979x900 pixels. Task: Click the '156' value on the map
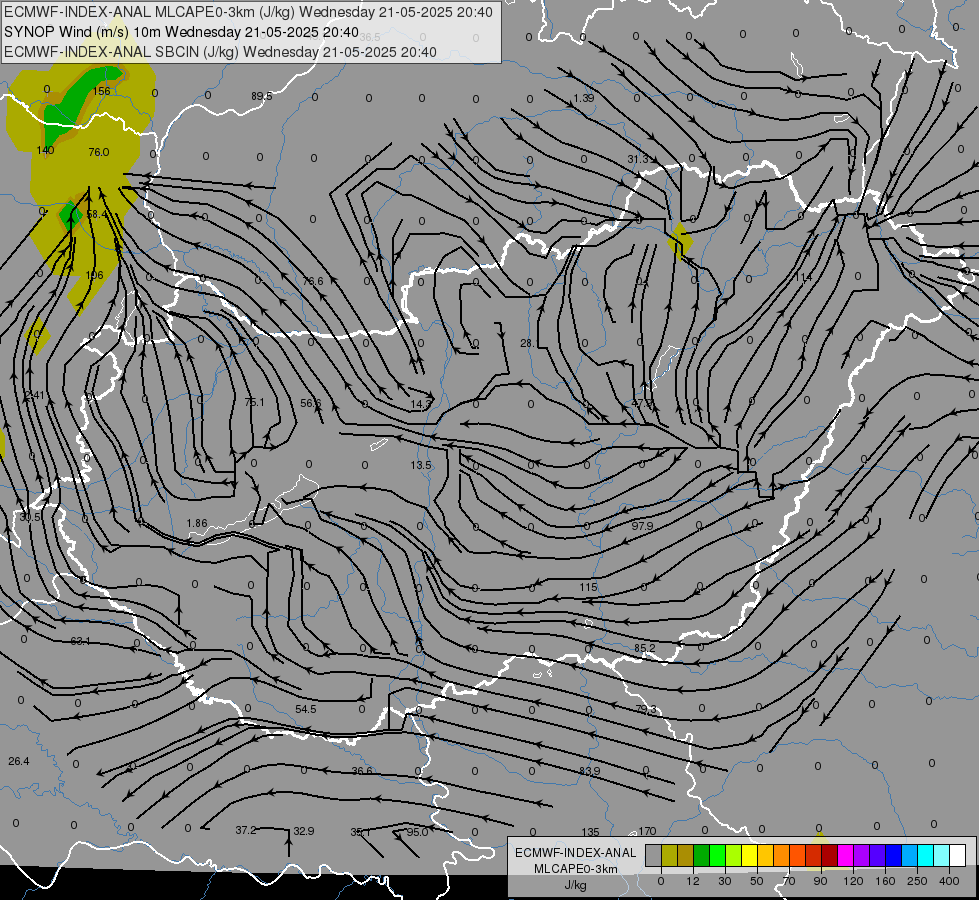101,91
